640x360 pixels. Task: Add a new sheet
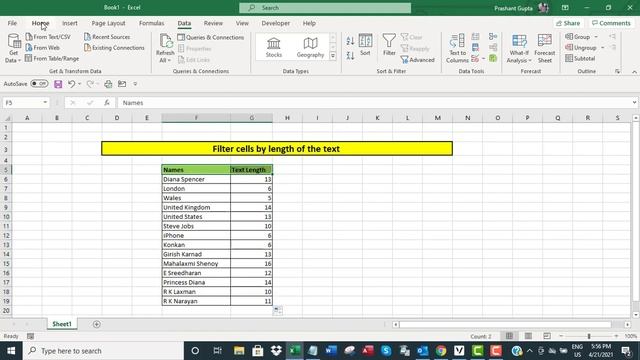pos(97,324)
